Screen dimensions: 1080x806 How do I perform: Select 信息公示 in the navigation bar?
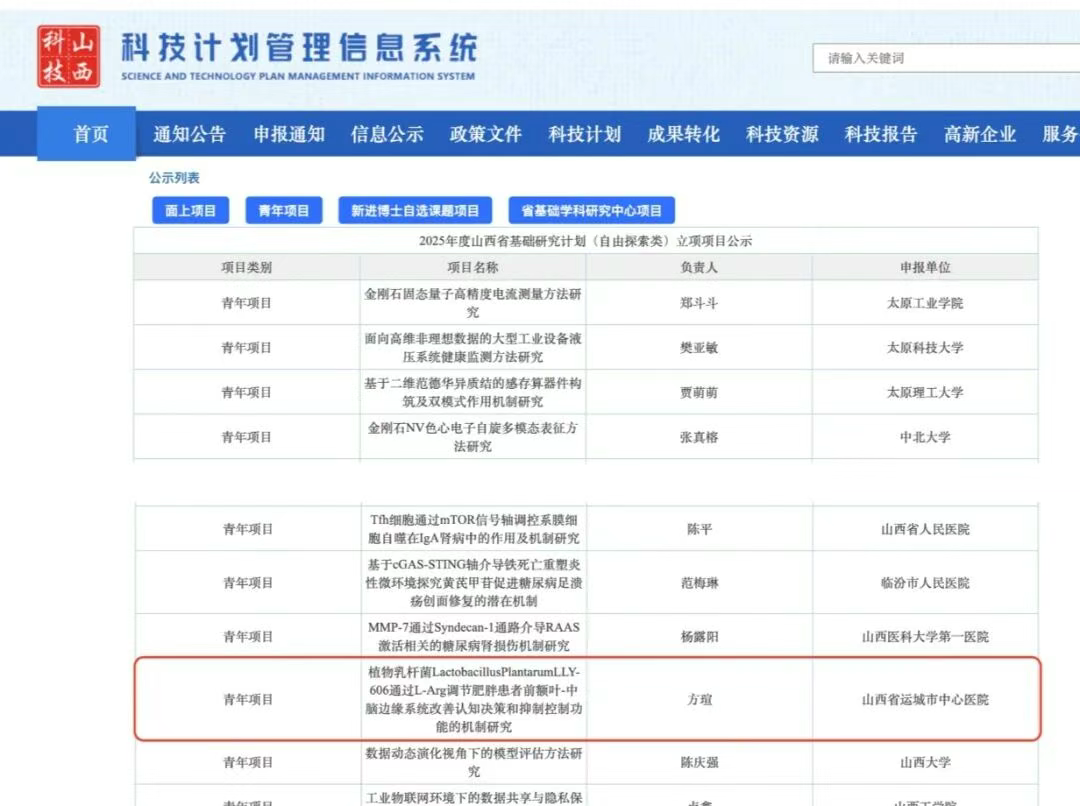click(x=387, y=134)
